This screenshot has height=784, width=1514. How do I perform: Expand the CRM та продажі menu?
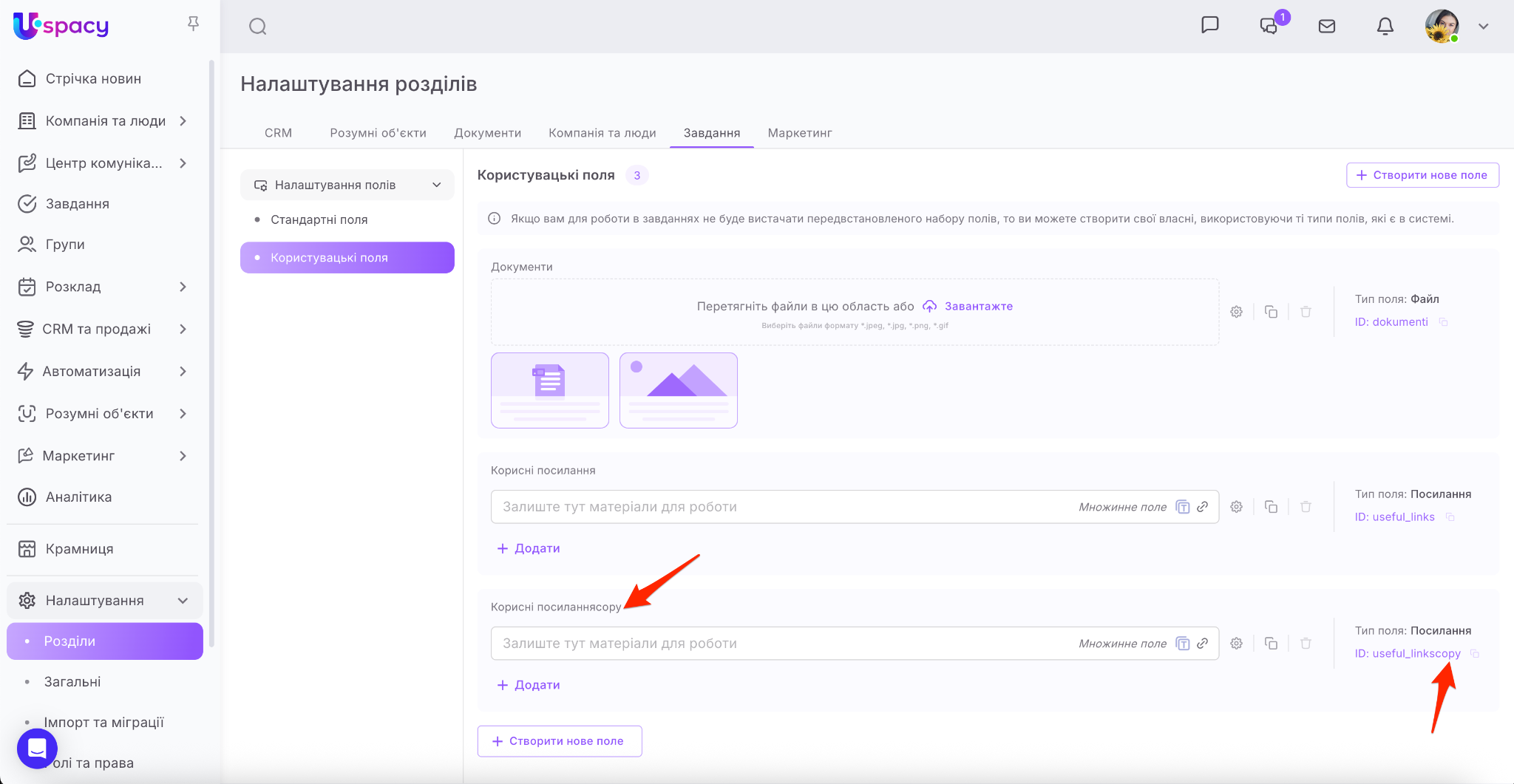tap(183, 329)
